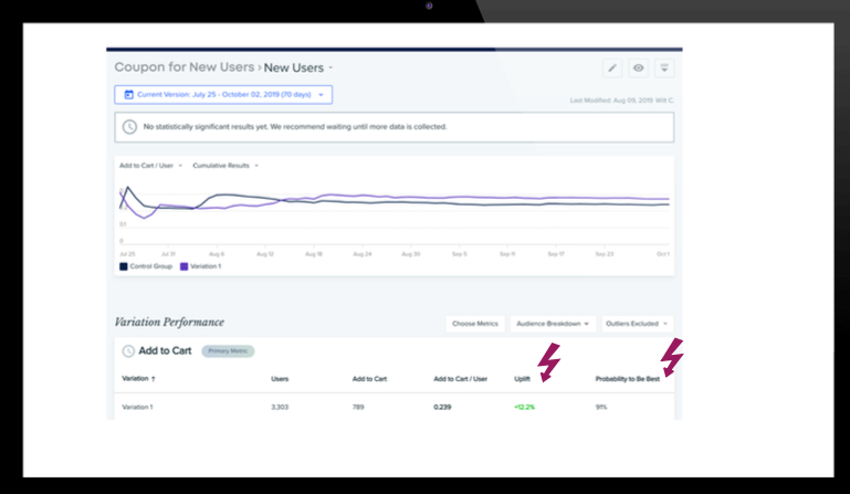Toggle Control Group legend swatch

click(x=123, y=266)
